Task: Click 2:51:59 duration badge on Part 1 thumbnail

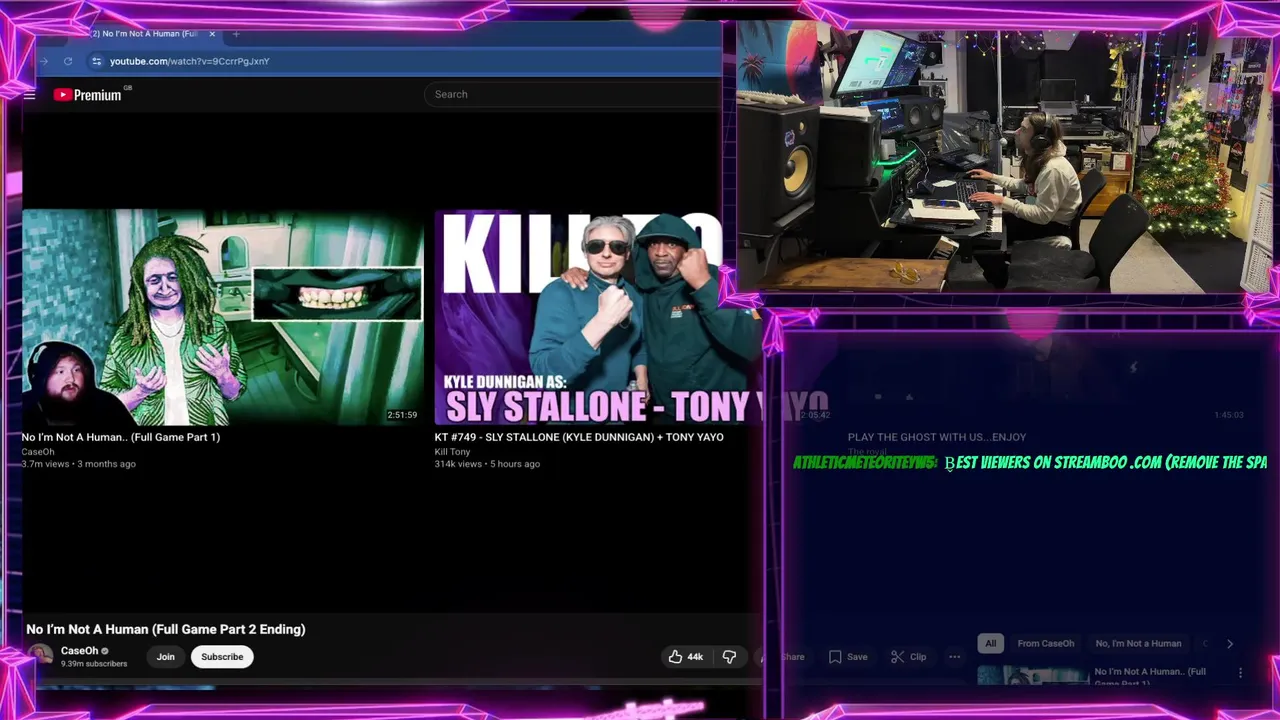Action: click(402, 415)
